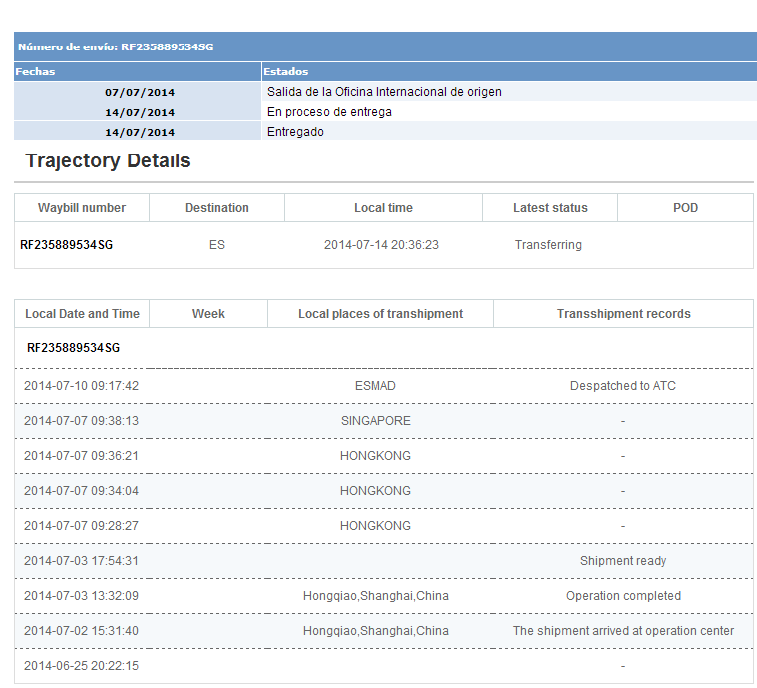Select the "Latest status" column header

550,208
